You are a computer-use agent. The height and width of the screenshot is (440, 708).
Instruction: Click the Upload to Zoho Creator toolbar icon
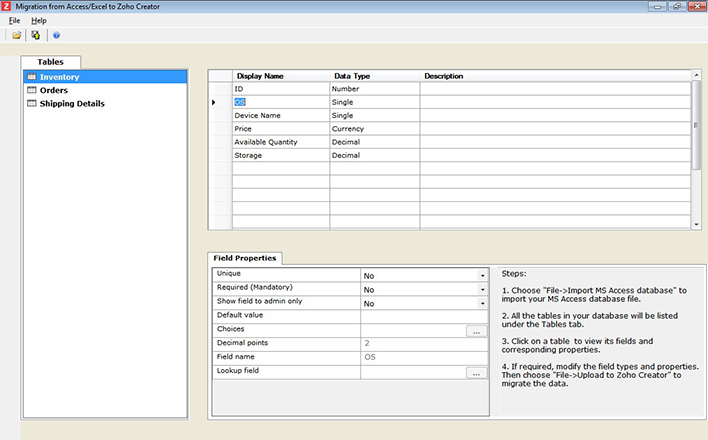(36, 35)
